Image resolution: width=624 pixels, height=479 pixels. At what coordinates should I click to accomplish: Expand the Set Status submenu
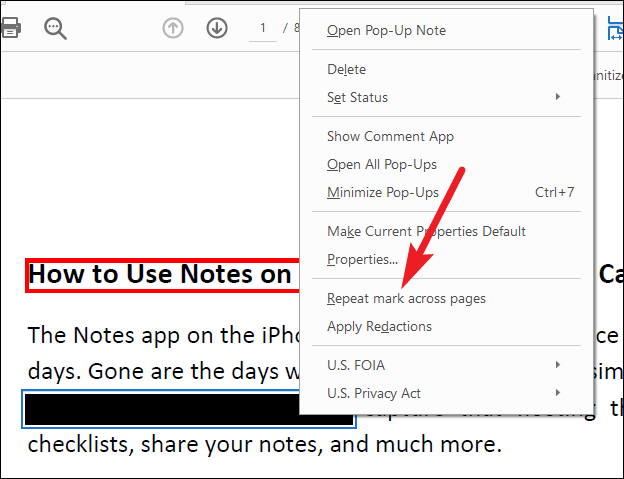(447, 97)
